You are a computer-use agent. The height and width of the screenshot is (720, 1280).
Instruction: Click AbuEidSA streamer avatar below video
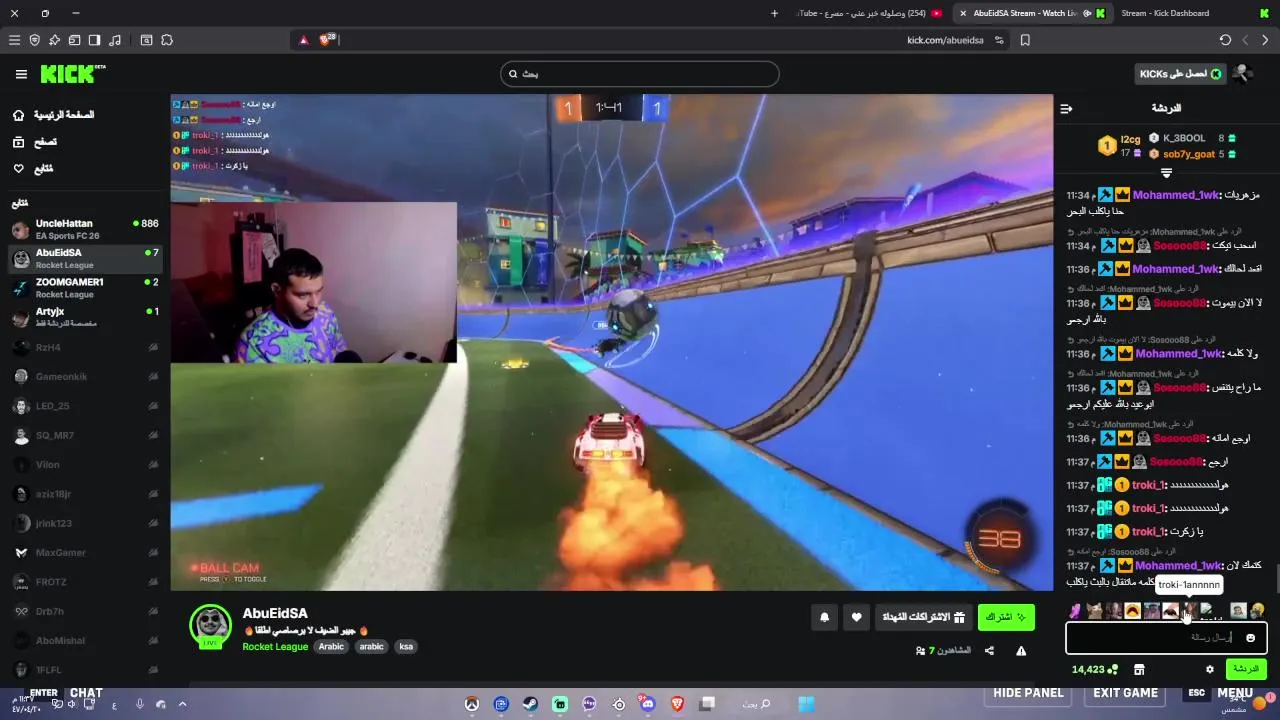[210, 625]
